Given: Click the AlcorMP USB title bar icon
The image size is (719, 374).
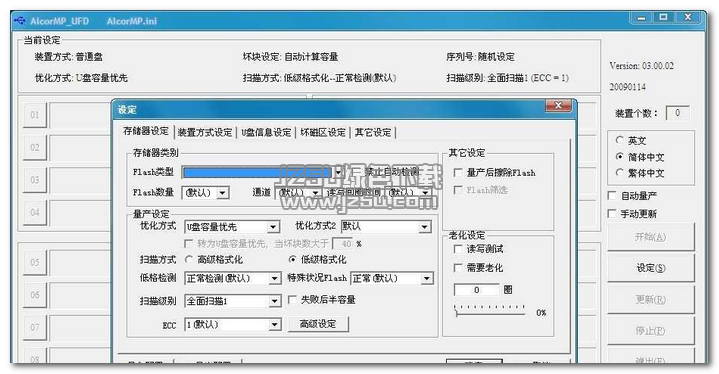Looking at the screenshot, I should (x=20, y=21).
